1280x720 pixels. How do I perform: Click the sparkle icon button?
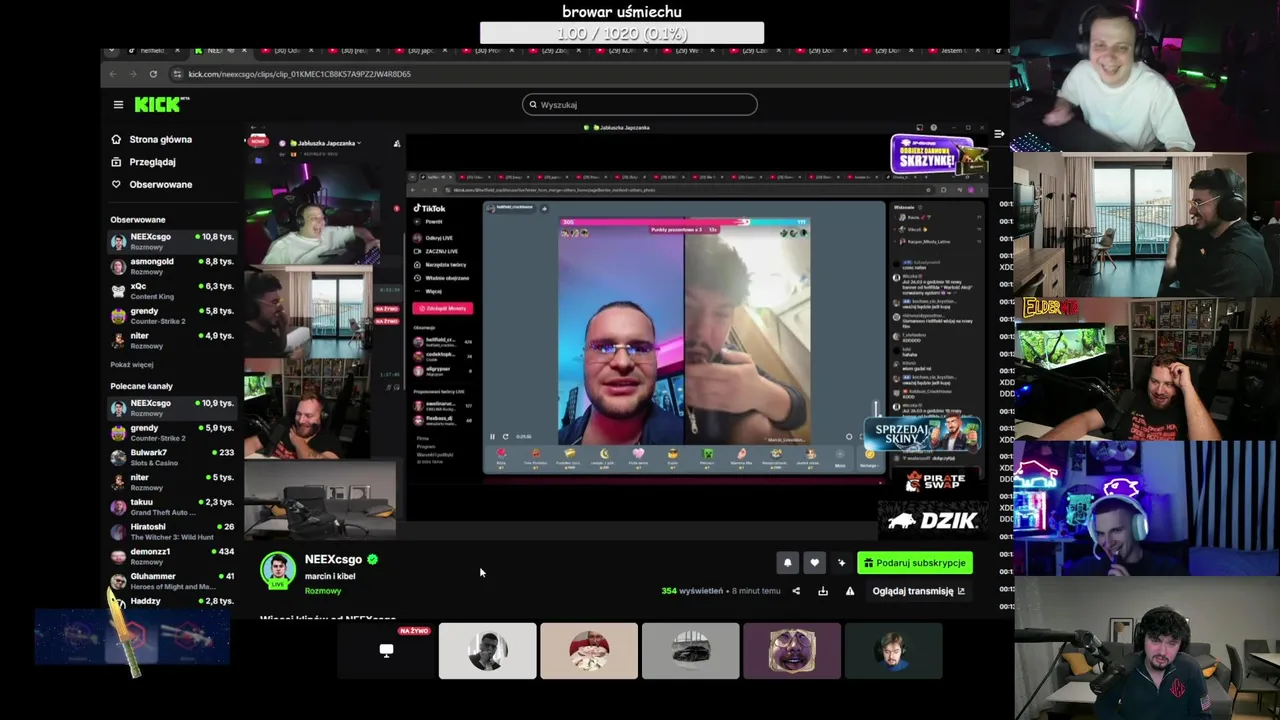(841, 563)
